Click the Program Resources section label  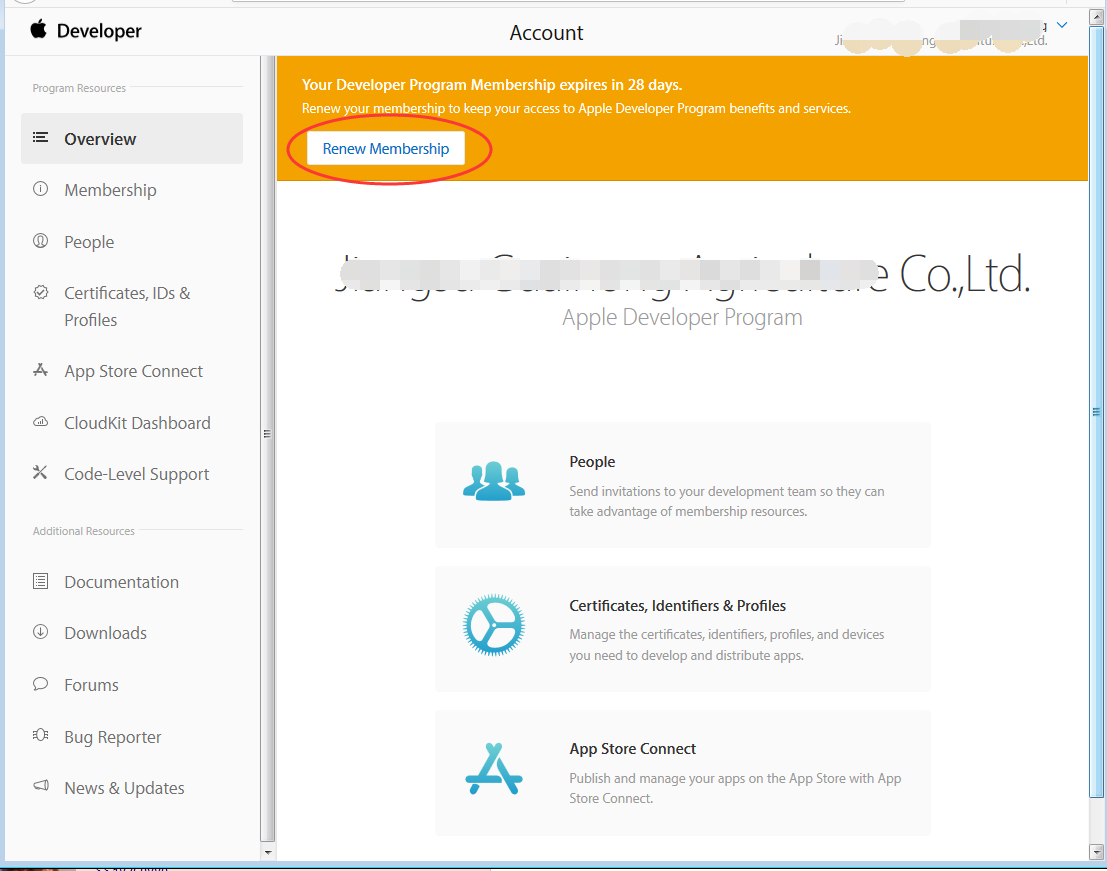[x=79, y=88]
